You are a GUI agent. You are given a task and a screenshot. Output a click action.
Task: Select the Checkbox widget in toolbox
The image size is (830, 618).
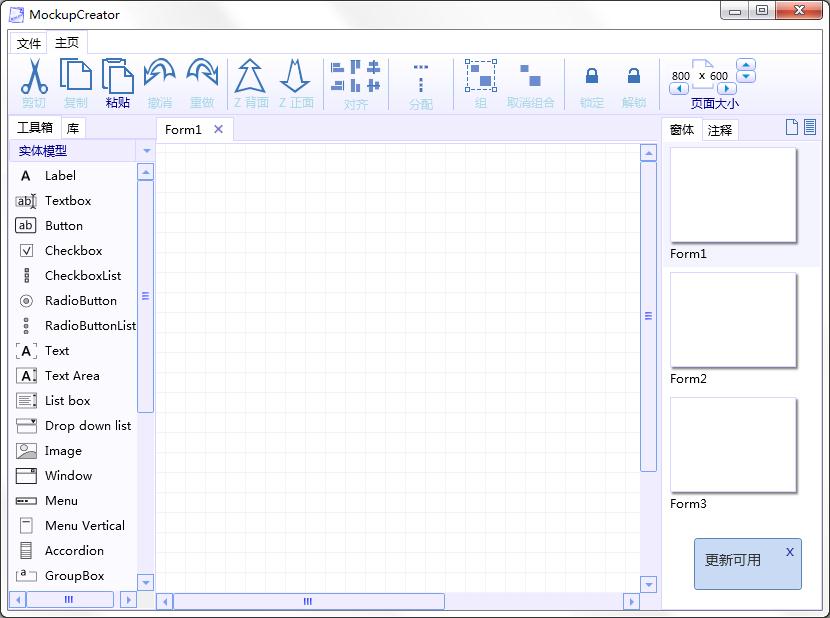73,251
